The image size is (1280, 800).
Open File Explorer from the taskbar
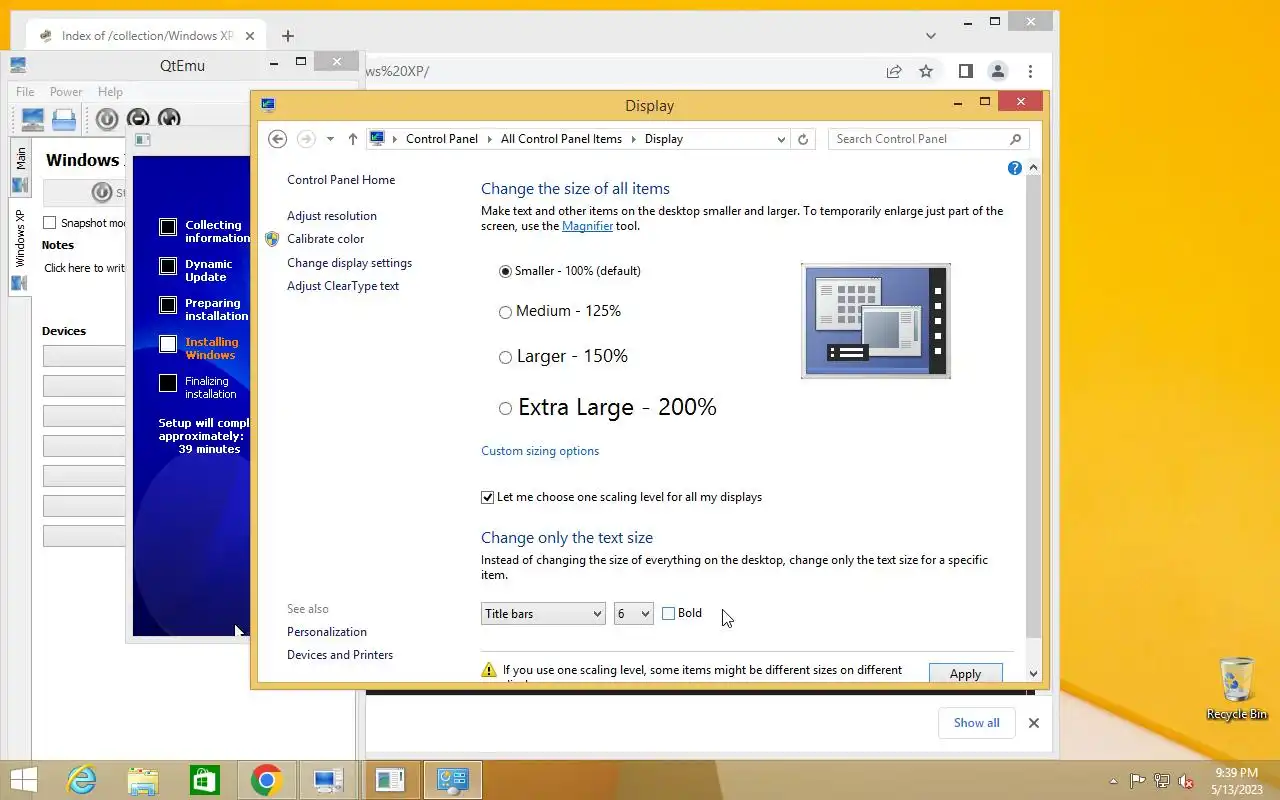click(143, 780)
